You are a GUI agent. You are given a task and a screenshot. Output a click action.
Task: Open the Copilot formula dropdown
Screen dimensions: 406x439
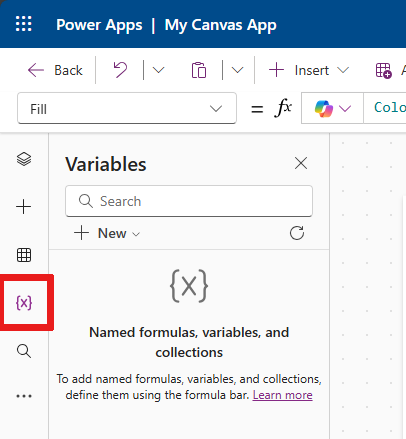click(332, 108)
